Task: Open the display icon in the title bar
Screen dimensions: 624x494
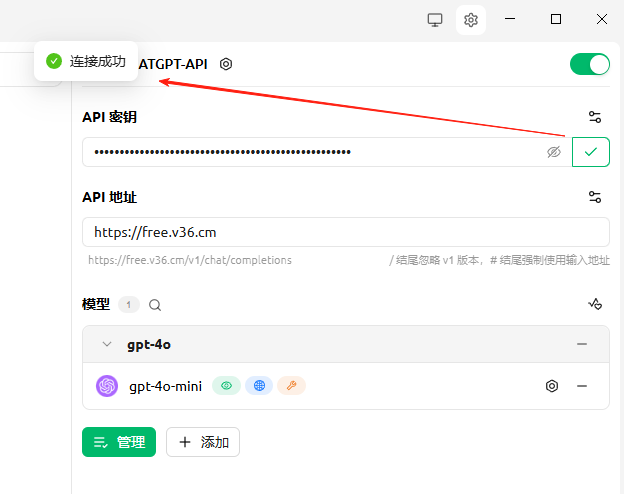Action: pos(435,20)
